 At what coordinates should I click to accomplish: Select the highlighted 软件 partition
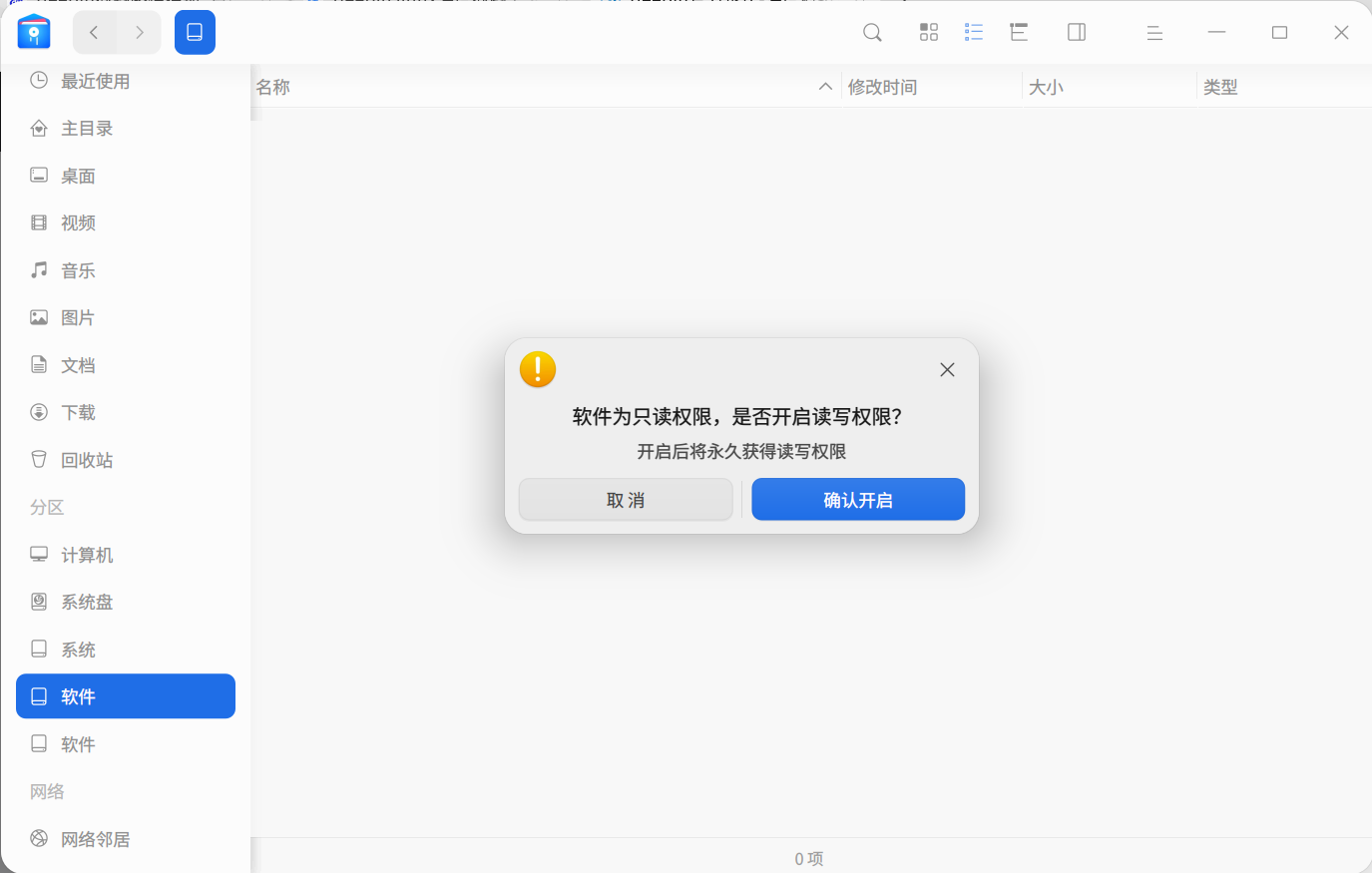[126, 696]
